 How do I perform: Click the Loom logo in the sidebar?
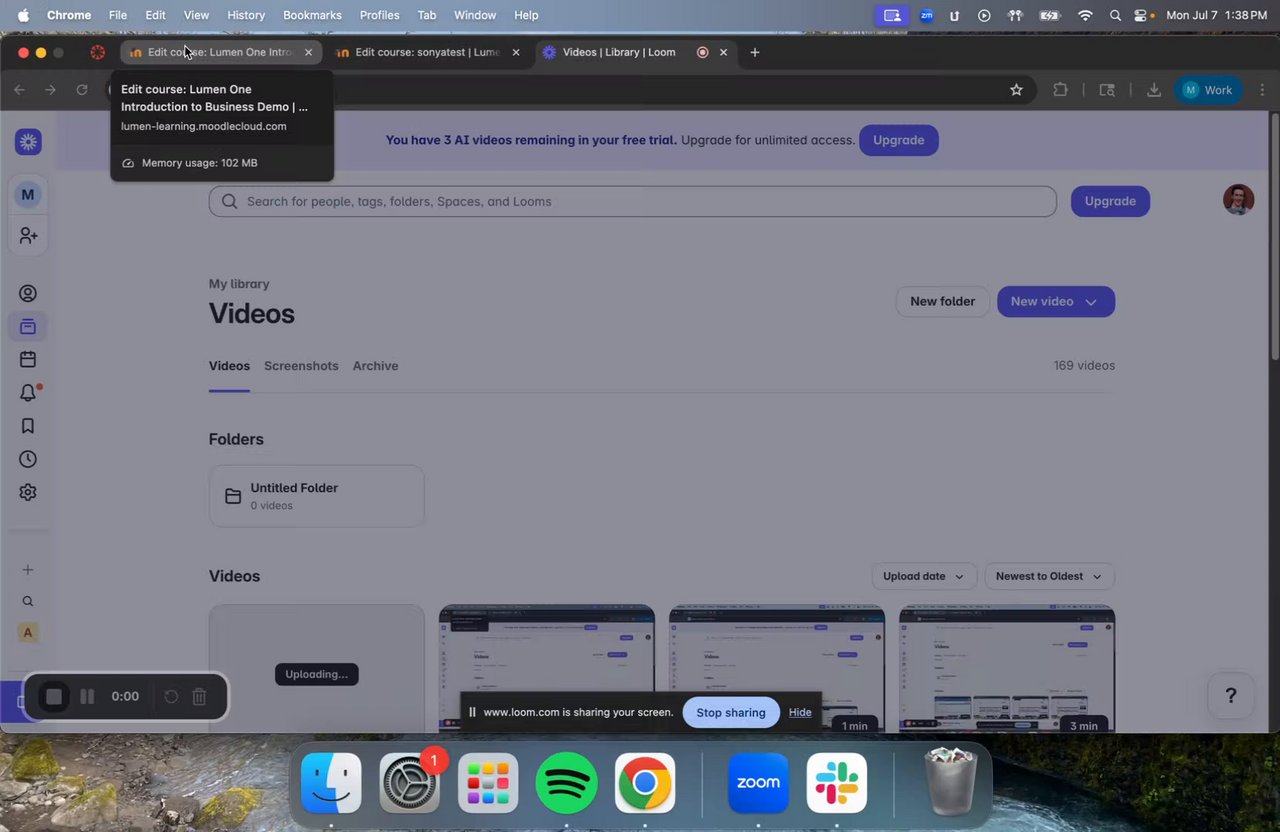tap(28, 142)
